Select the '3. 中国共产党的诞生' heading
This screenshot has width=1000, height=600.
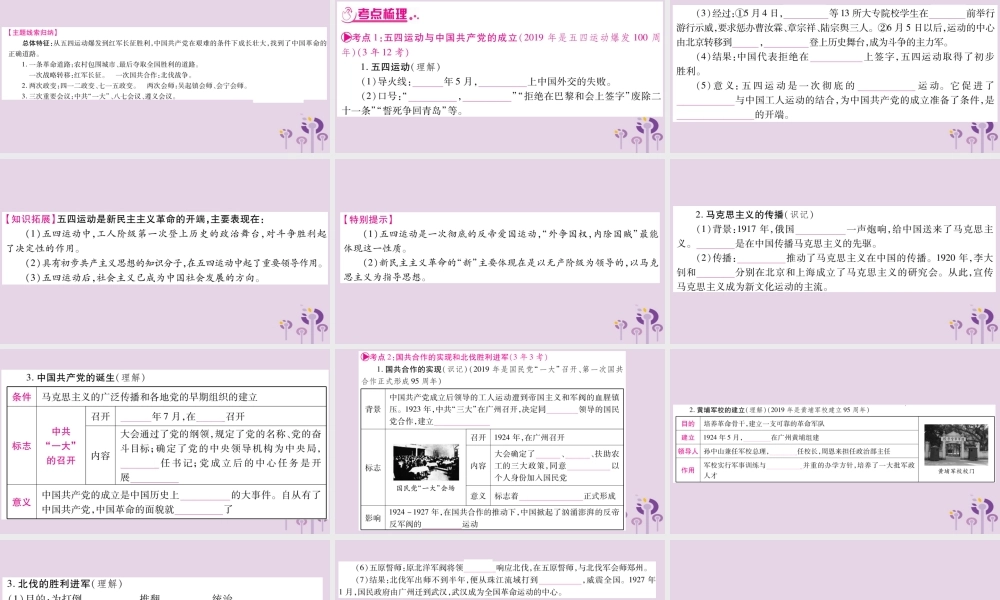85,378
